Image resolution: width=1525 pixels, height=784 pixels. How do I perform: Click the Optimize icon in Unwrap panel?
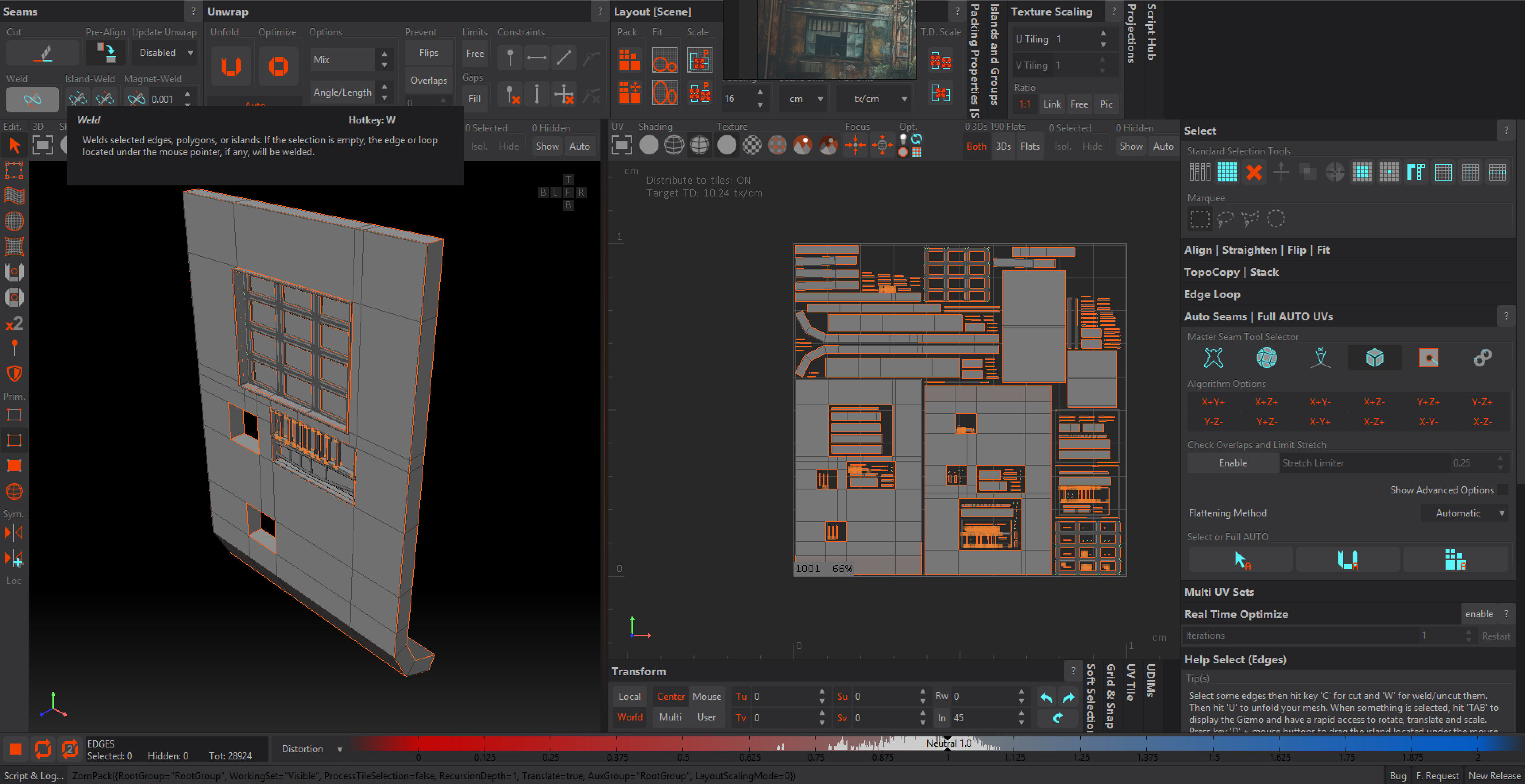click(278, 65)
